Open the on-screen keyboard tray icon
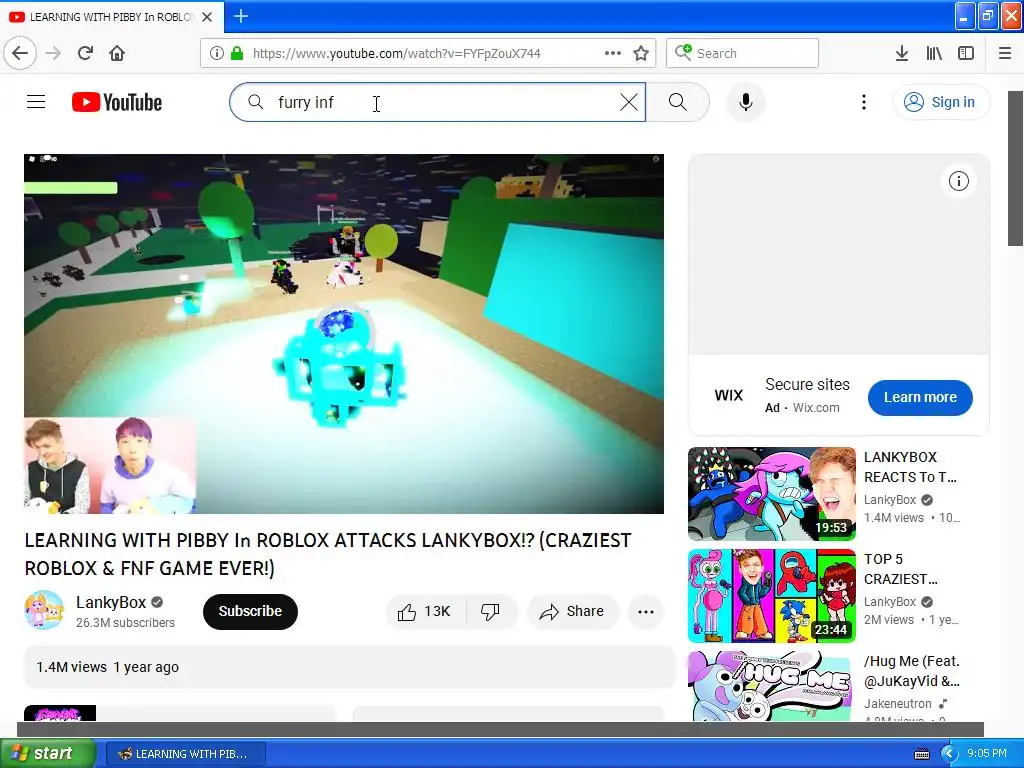 (x=921, y=754)
